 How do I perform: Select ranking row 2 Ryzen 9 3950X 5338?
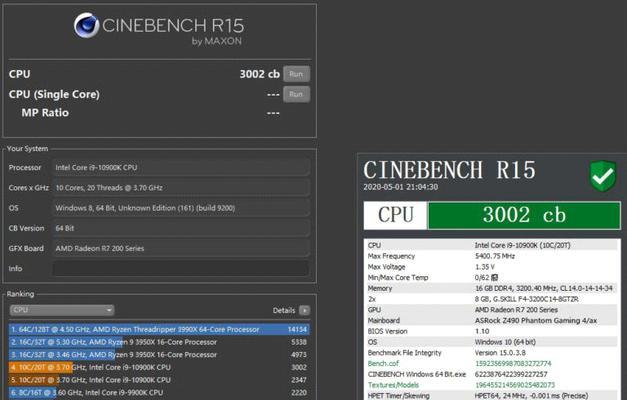(159, 342)
